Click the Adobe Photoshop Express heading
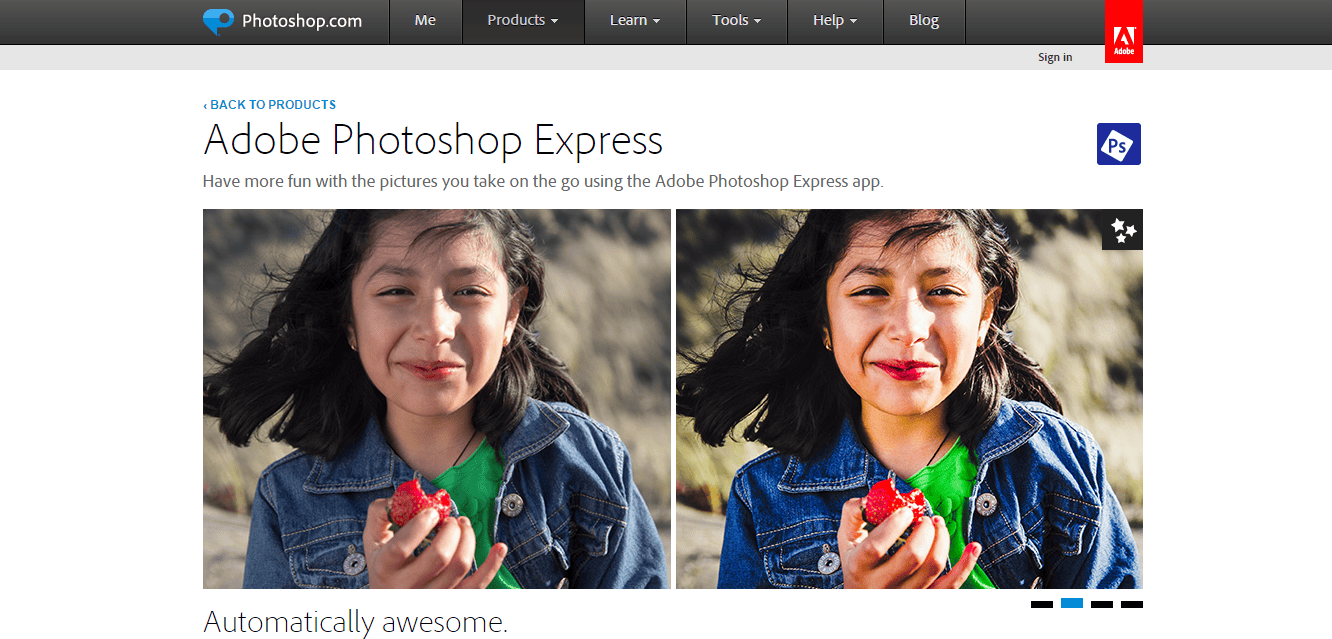This screenshot has width=1332, height=639. (433, 140)
